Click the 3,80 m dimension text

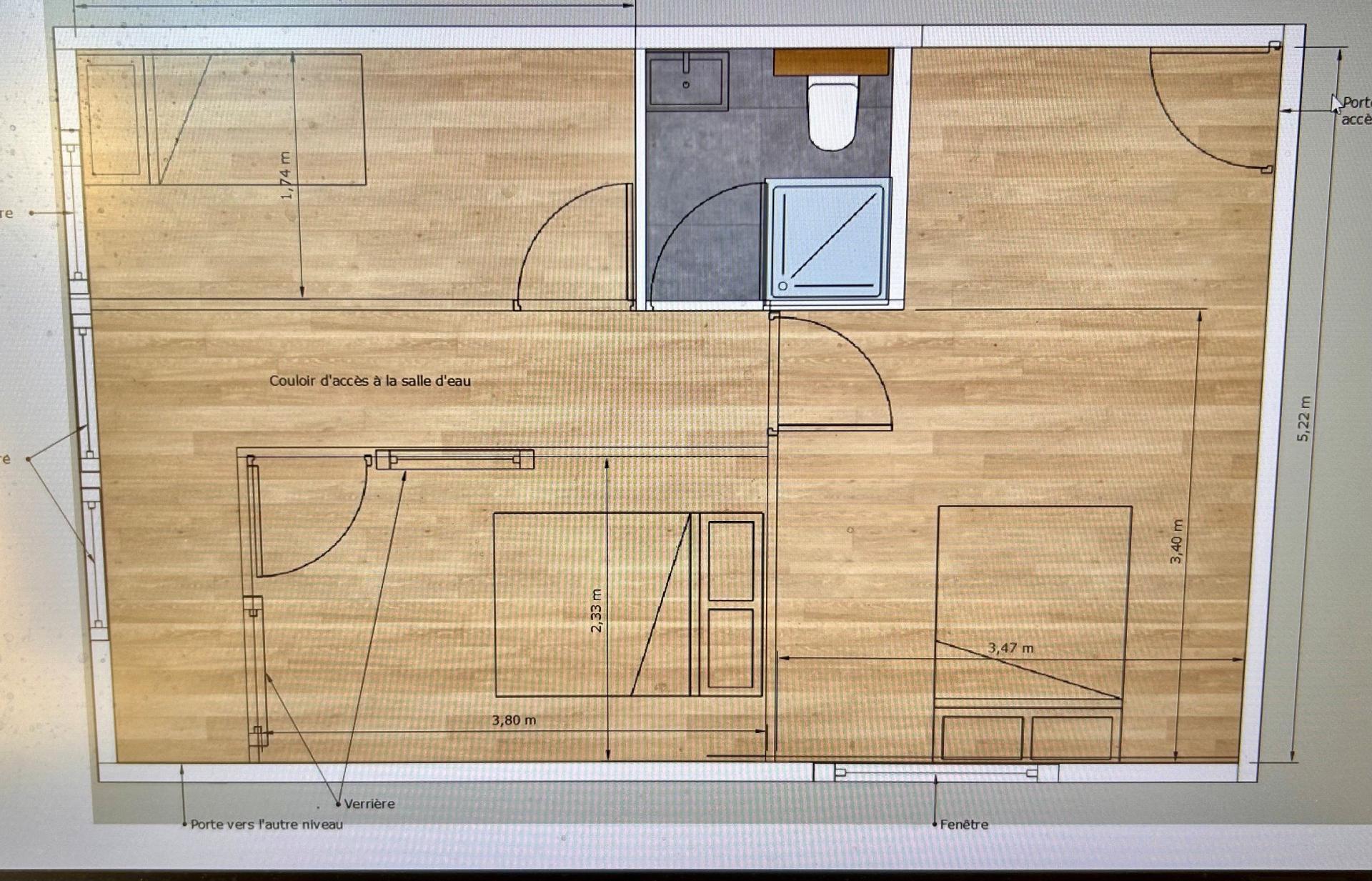tap(513, 720)
